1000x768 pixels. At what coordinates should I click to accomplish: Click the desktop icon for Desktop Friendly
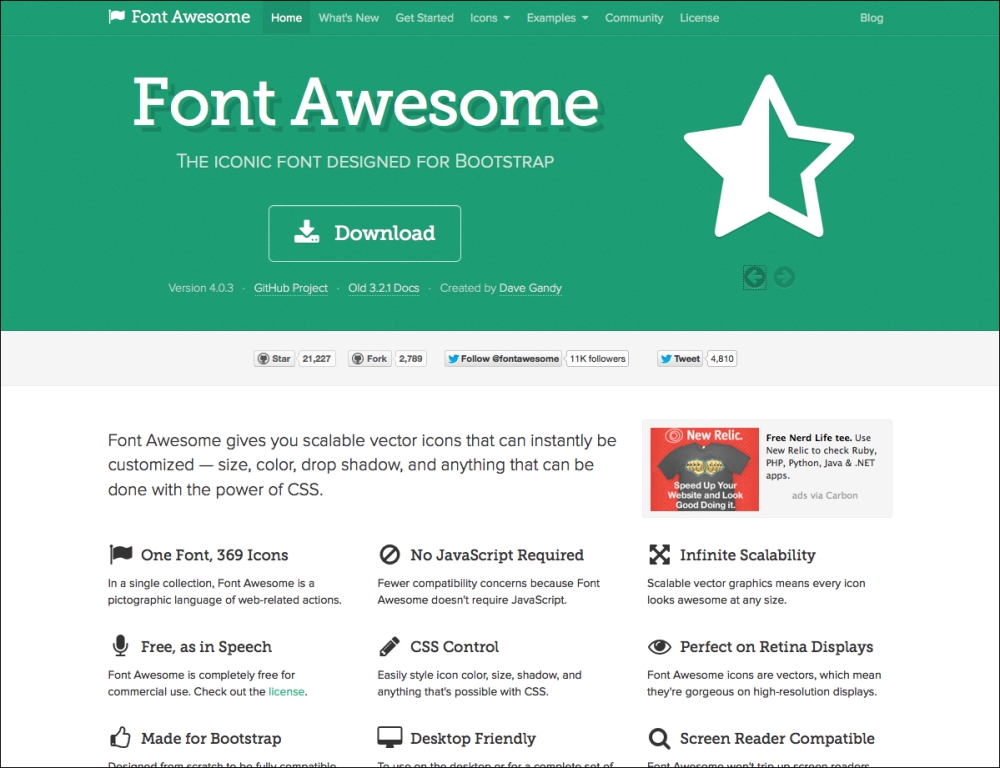[x=390, y=736]
